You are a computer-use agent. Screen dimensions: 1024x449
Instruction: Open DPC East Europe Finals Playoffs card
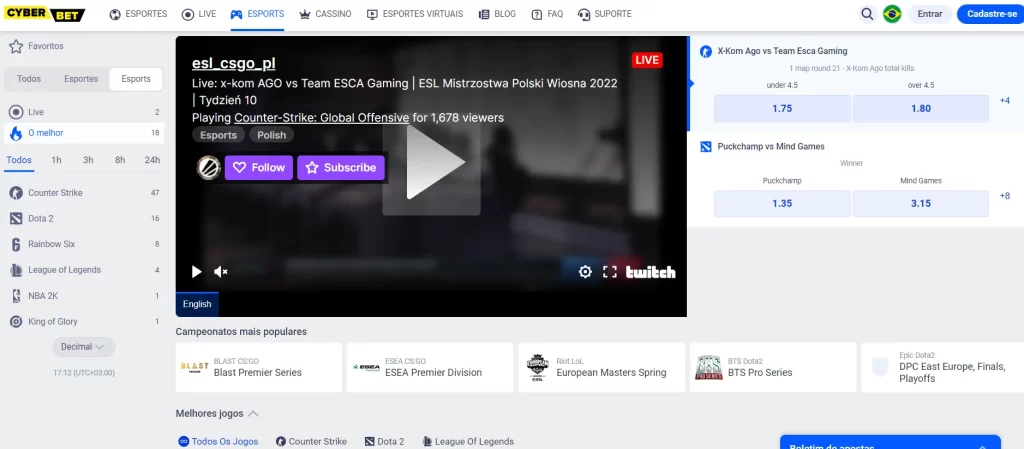tap(943, 367)
